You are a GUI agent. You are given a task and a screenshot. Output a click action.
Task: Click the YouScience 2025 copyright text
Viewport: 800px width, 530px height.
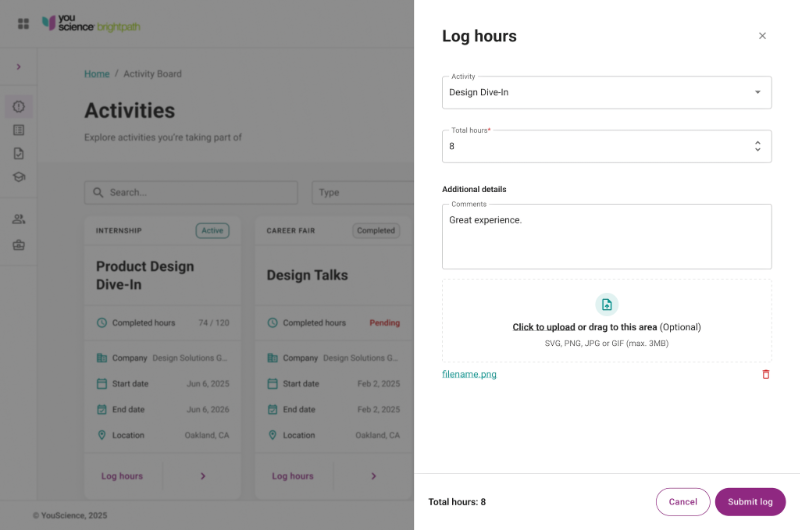click(70, 515)
